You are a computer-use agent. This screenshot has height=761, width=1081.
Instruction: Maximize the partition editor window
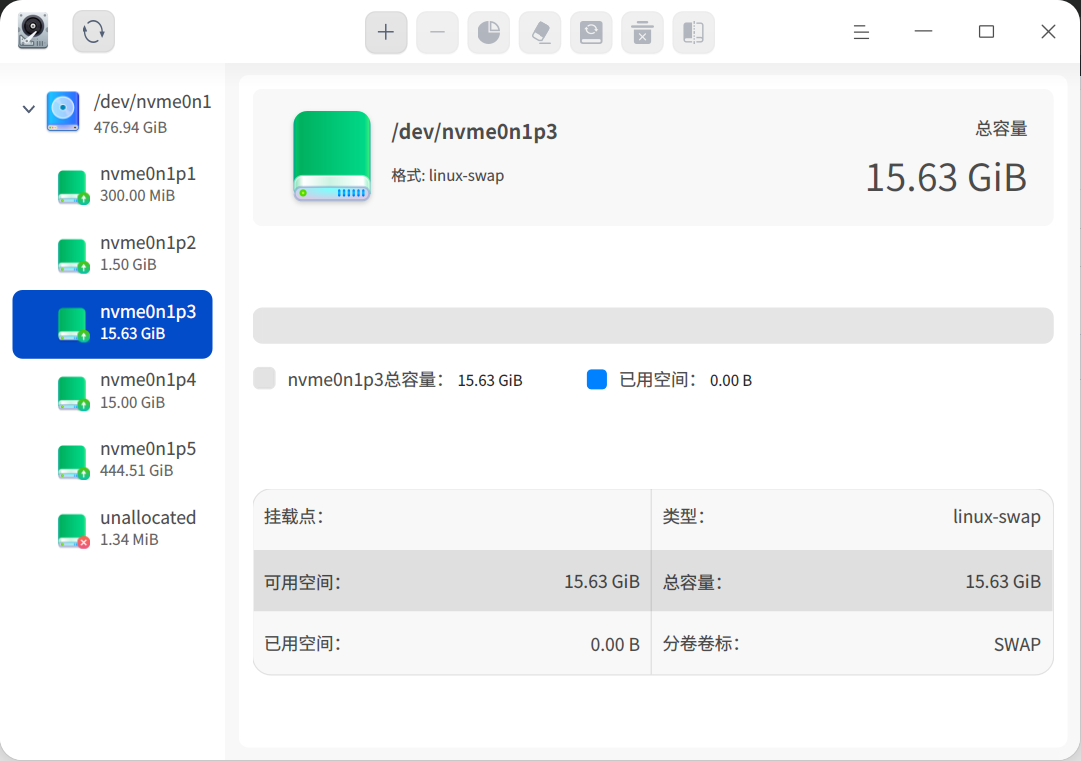(x=987, y=32)
